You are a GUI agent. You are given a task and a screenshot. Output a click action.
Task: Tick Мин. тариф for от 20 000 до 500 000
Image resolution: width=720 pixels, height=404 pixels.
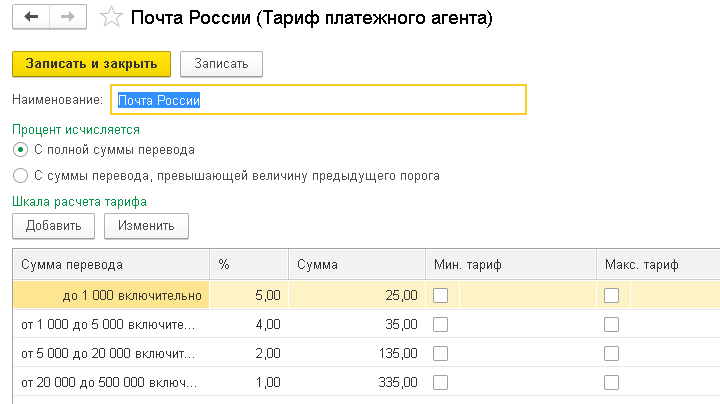click(x=440, y=382)
